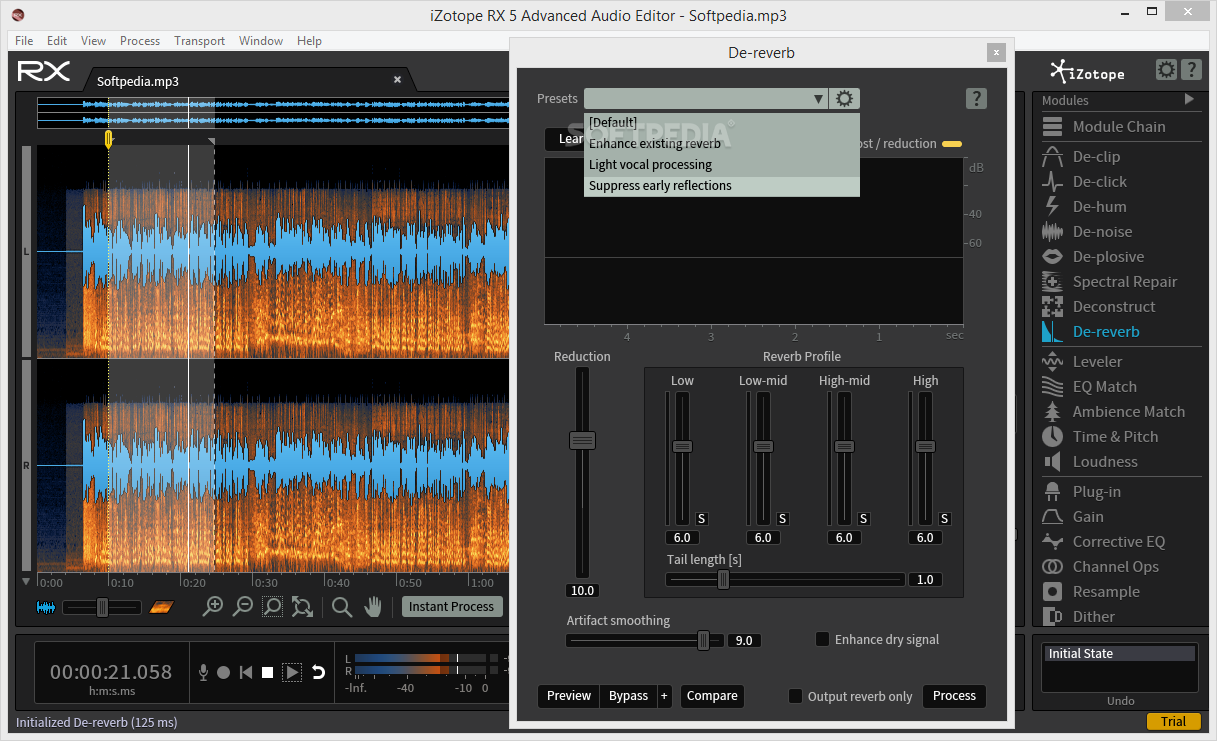Start recording with the round button
The image size is (1217, 741).
click(224, 673)
